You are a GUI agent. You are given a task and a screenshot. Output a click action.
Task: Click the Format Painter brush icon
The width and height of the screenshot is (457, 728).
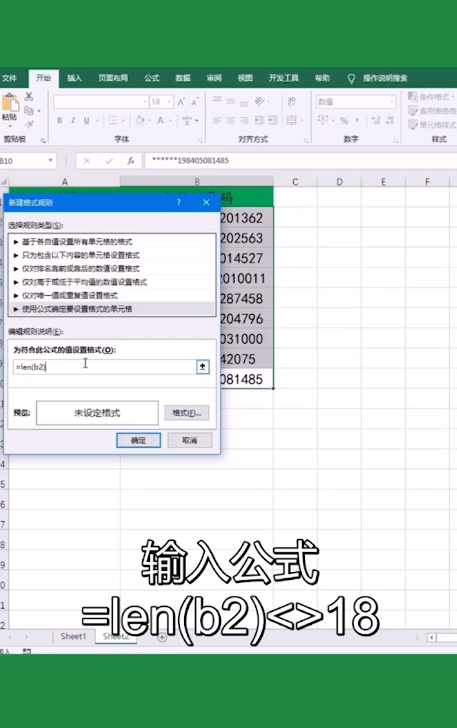click(x=30, y=124)
